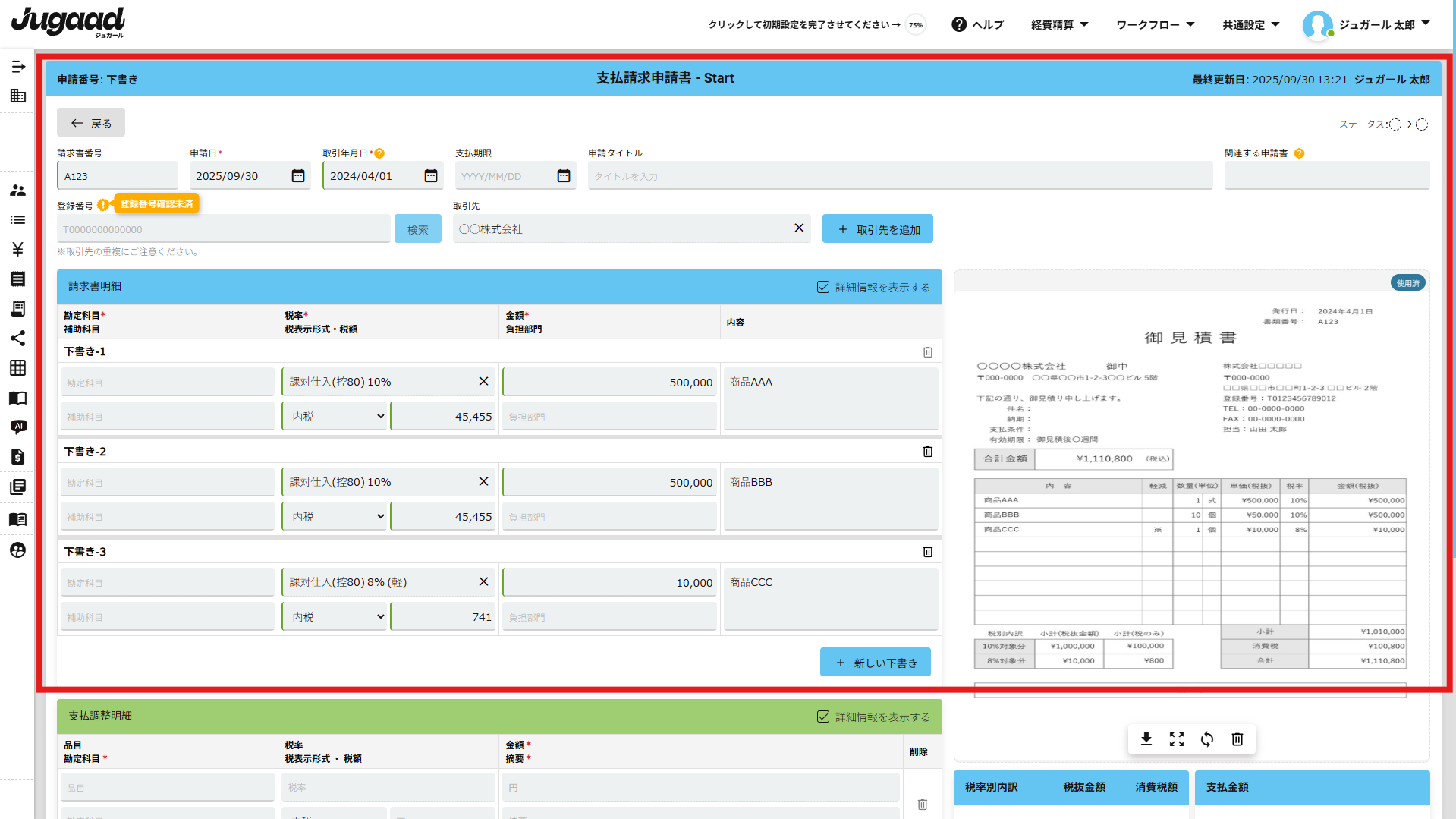Delete draft row 下書き-2 with its trash icon
The width and height of the screenshot is (1456, 819).
(x=927, y=452)
